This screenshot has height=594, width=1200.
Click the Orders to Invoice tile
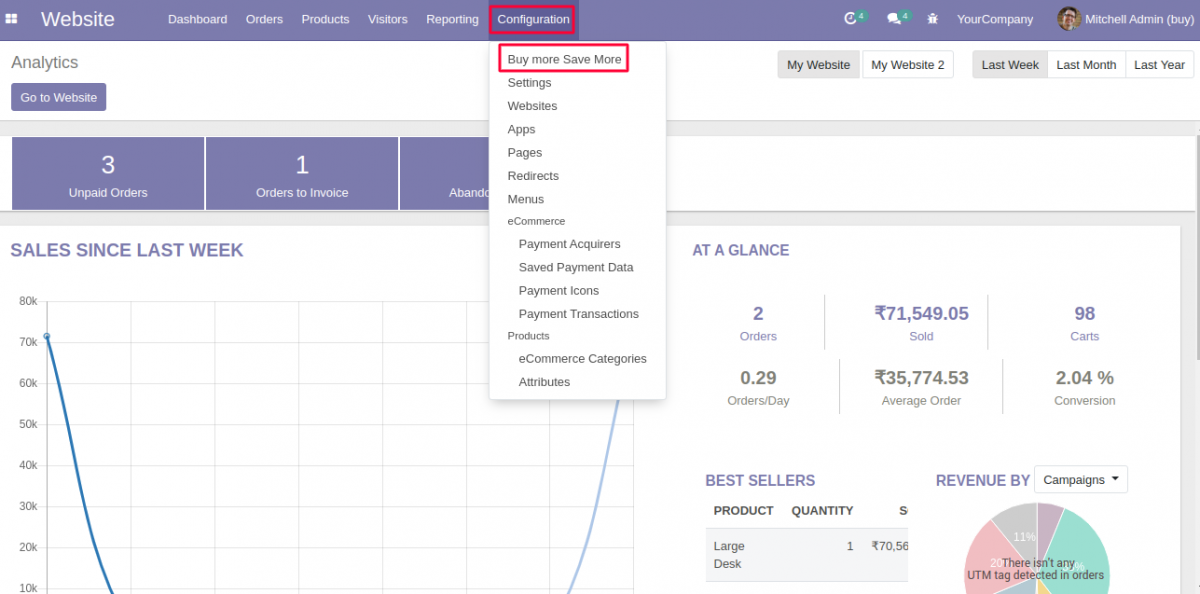[x=302, y=174]
